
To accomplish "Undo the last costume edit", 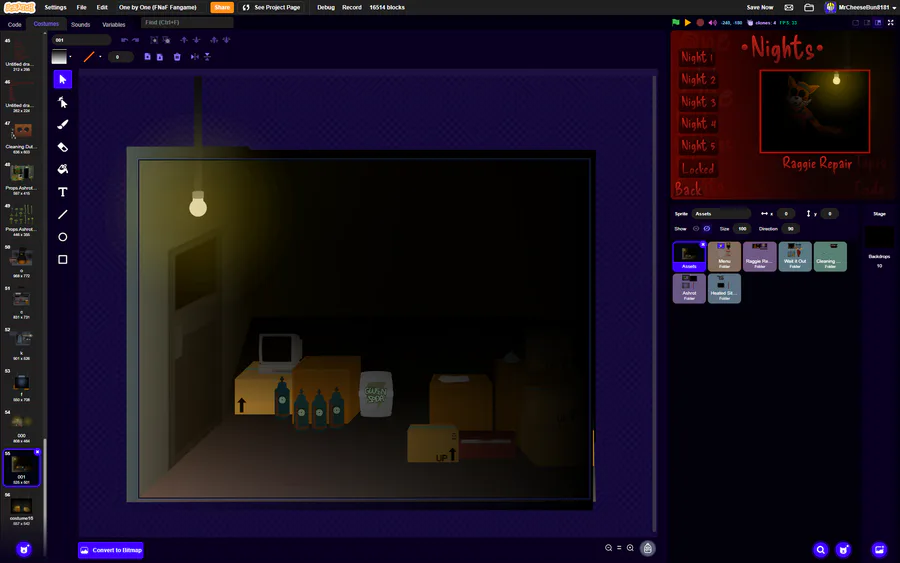I will [124, 40].
